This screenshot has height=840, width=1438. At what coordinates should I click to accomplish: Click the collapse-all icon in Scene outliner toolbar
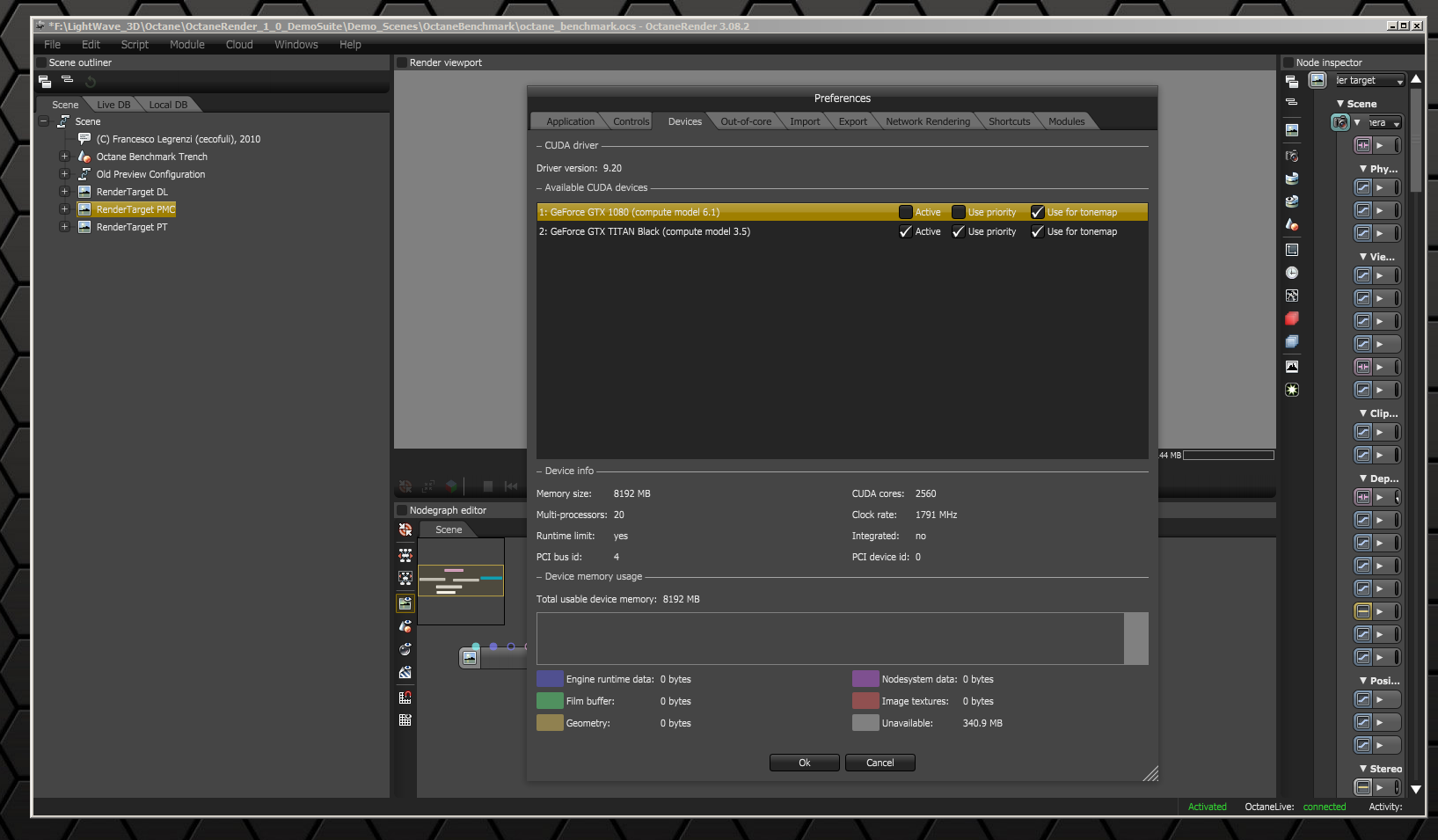67,80
